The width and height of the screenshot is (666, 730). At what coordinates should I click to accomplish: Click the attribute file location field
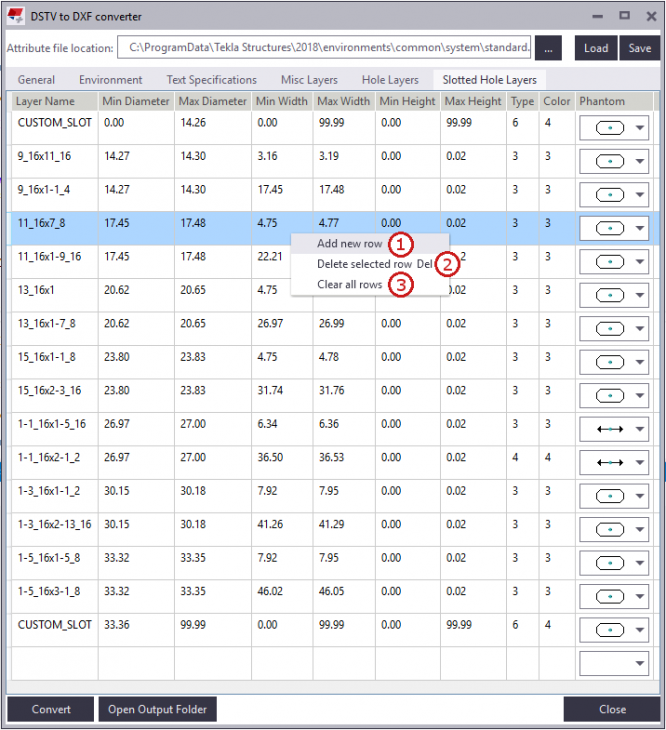[x=324, y=47]
